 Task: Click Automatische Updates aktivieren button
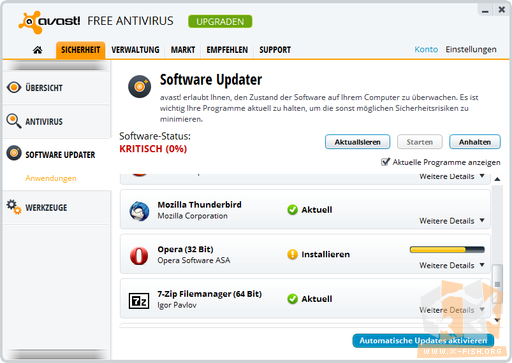(x=423, y=341)
